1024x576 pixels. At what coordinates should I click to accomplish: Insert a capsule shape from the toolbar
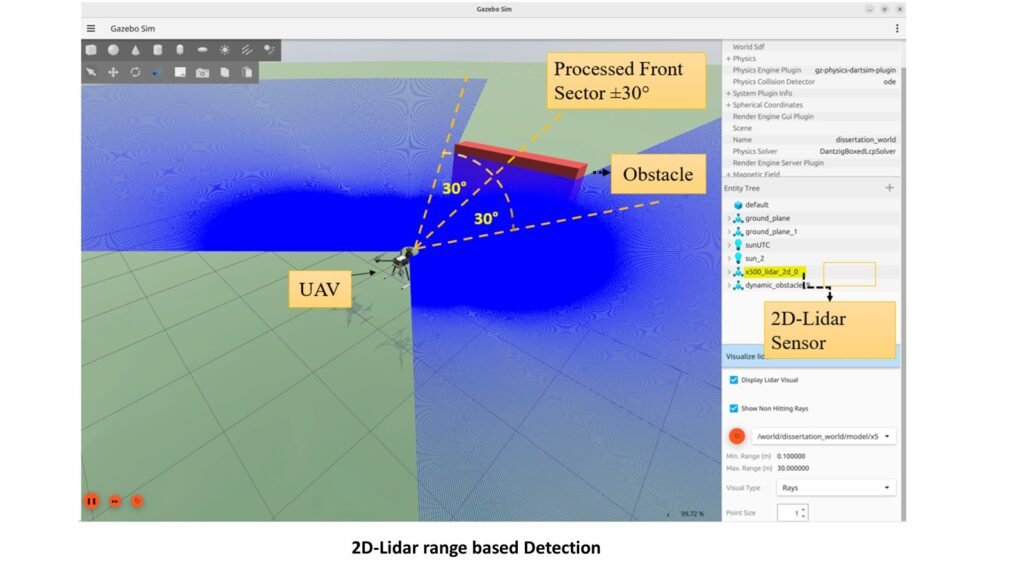click(x=180, y=50)
